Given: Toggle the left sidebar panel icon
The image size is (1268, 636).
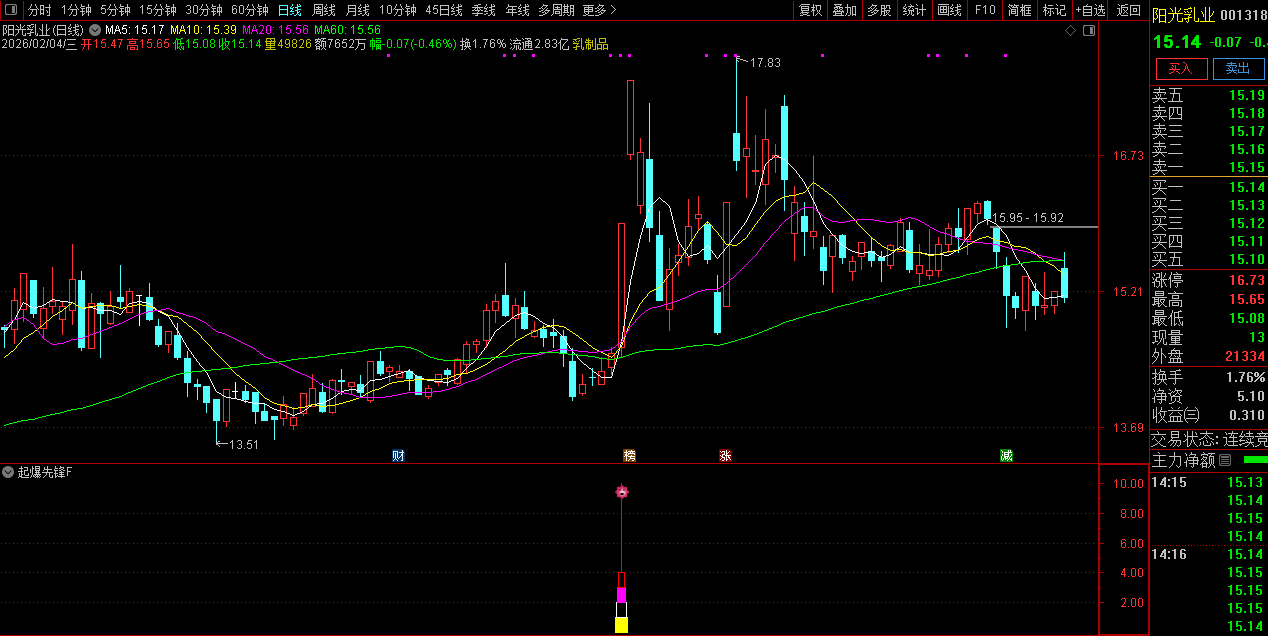Looking at the screenshot, I should pyautogui.click(x=10, y=10).
